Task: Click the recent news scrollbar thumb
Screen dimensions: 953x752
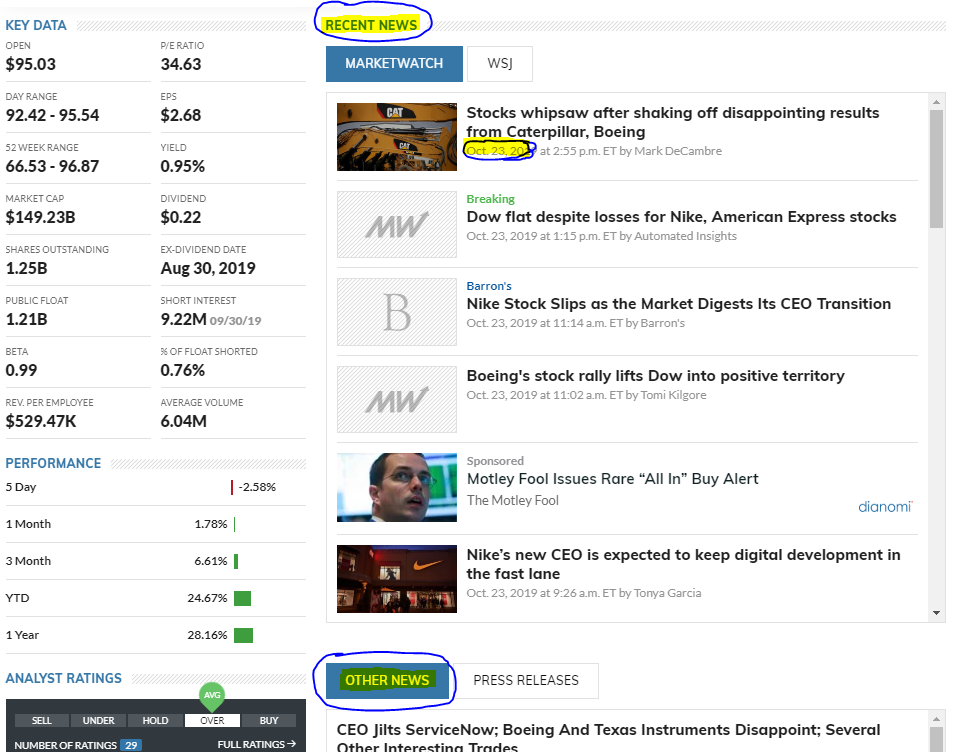Action: pos(936,169)
